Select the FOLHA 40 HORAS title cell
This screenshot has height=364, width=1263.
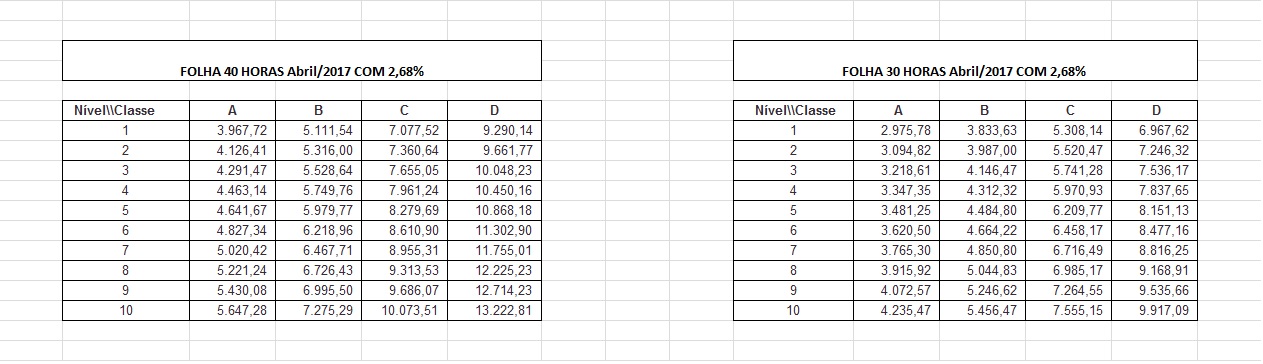coord(301,60)
